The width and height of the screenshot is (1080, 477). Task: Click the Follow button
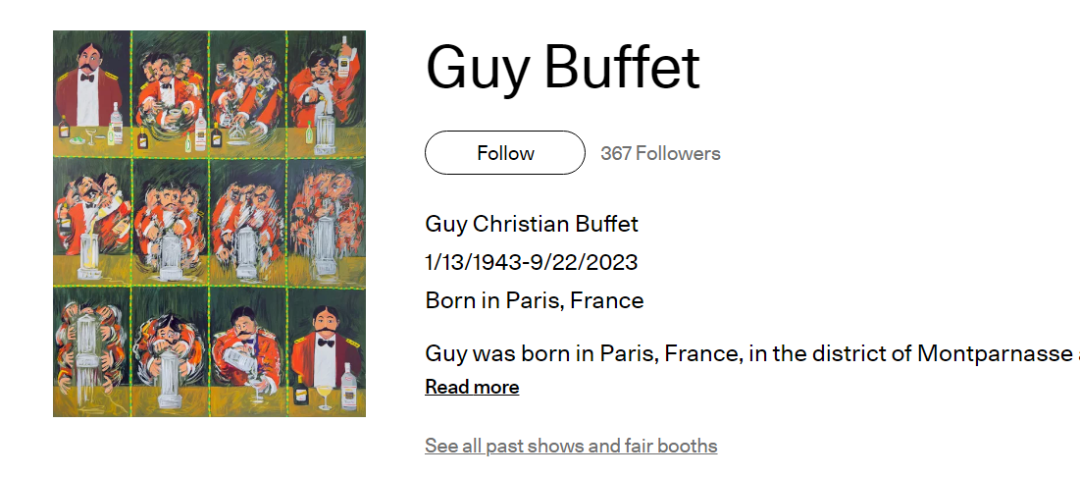point(505,153)
